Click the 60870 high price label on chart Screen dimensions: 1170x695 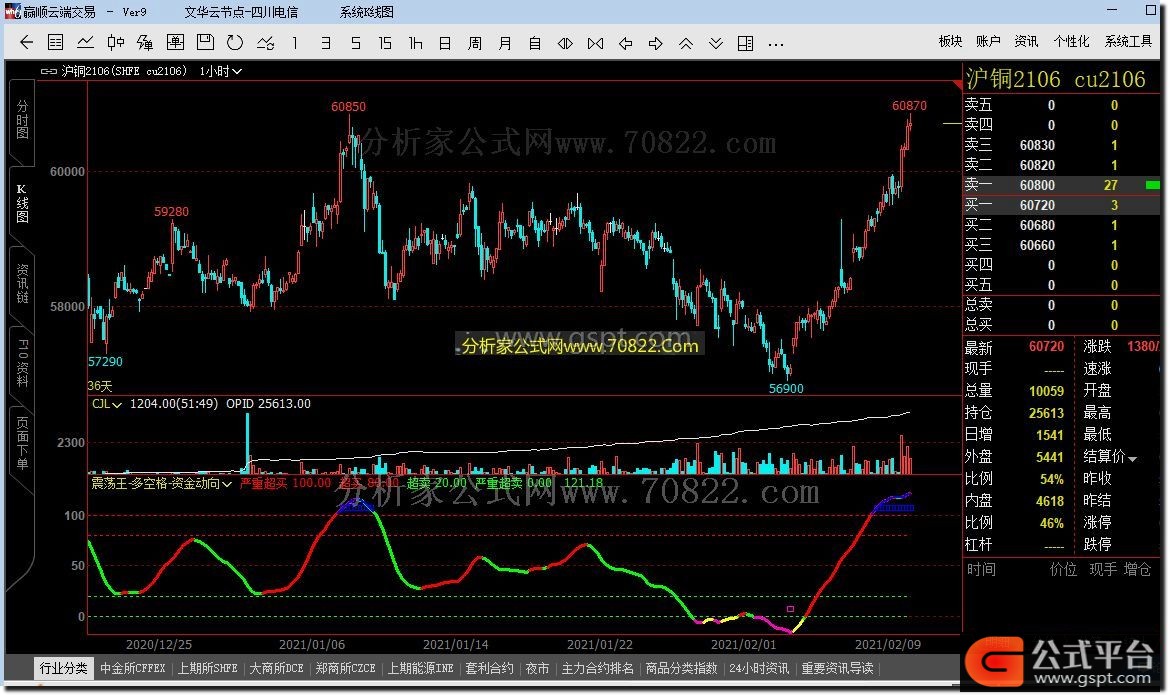(909, 106)
